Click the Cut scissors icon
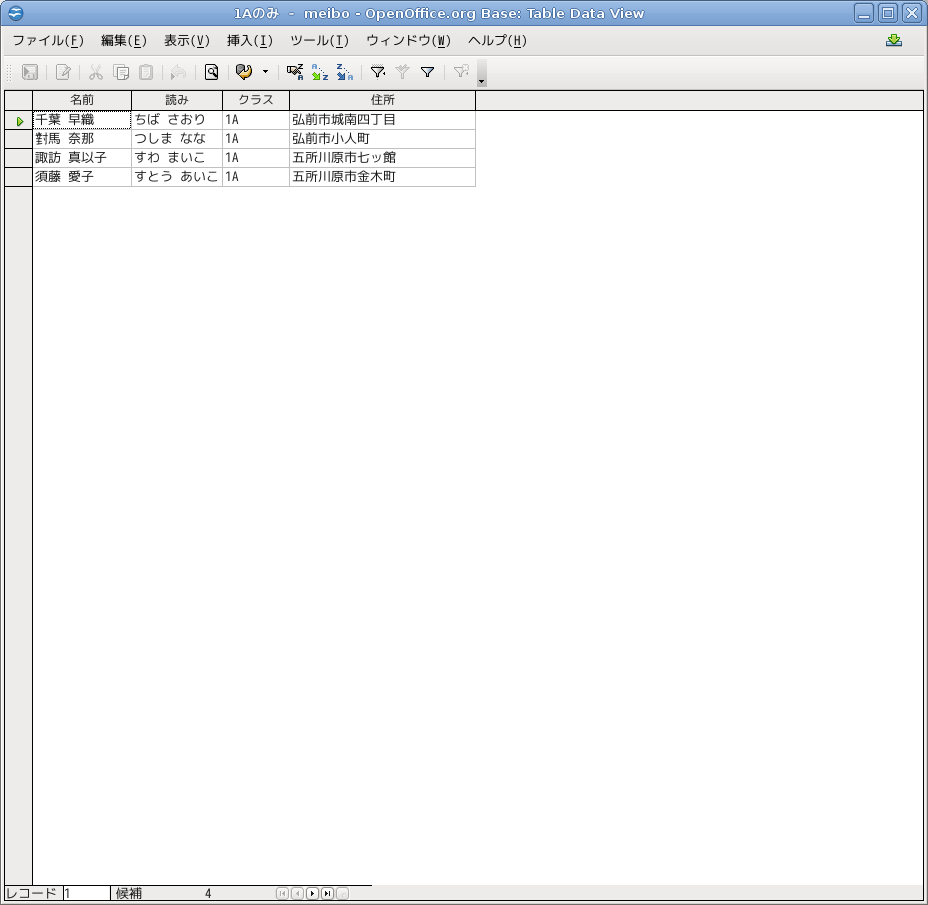Viewport: 928px width, 905px height. [x=96, y=72]
